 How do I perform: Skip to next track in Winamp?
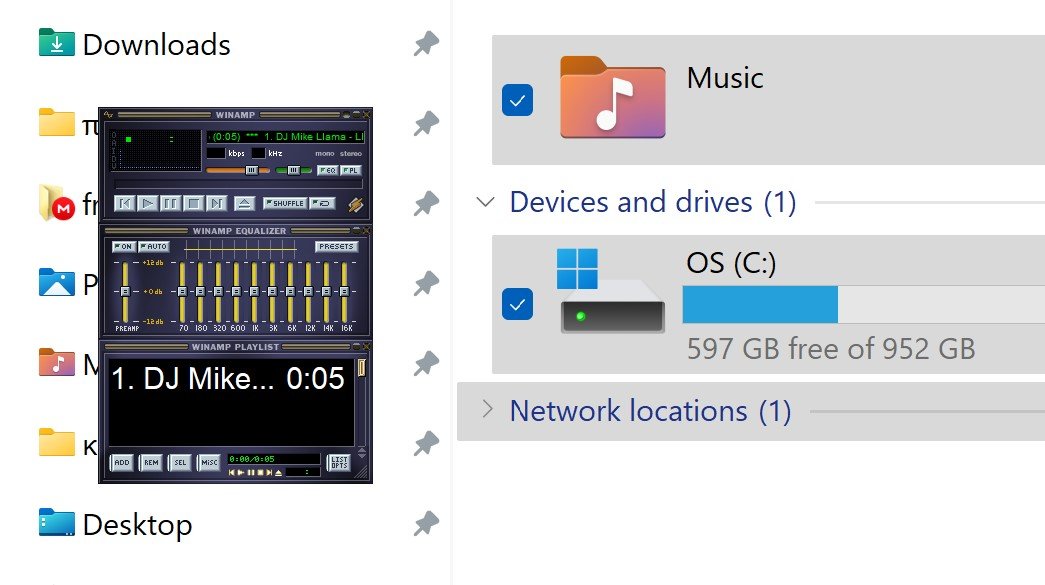[x=216, y=203]
